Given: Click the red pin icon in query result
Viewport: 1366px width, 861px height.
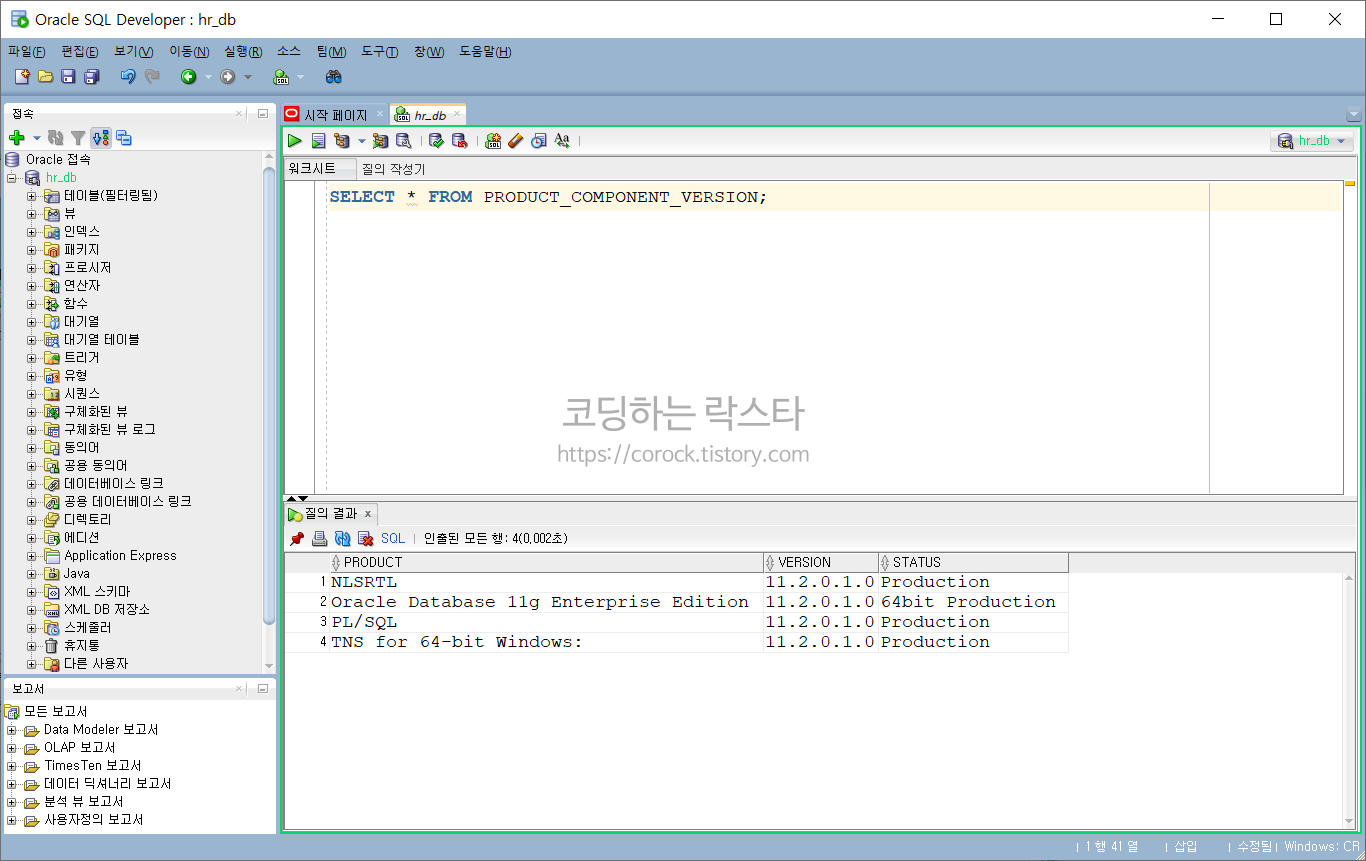Looking at the screenshot, I should click(x=297, y=538).
